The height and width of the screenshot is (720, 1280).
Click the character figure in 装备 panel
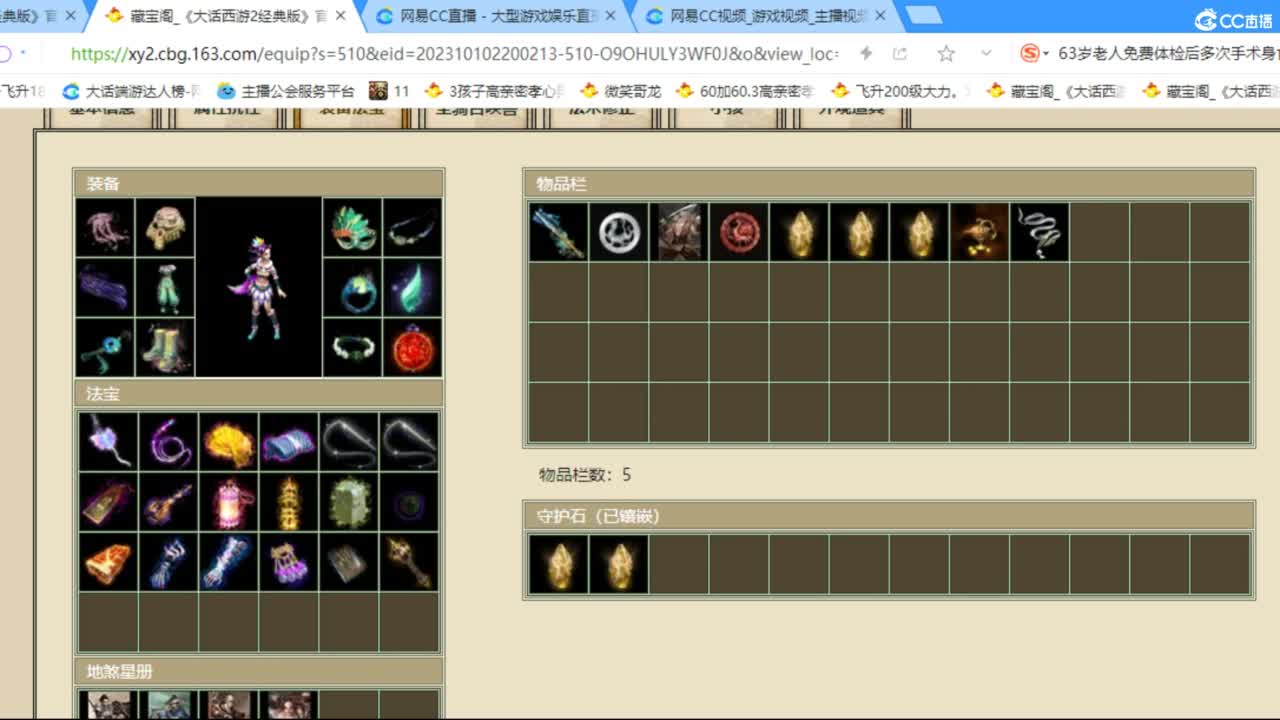tap(259, 287)
